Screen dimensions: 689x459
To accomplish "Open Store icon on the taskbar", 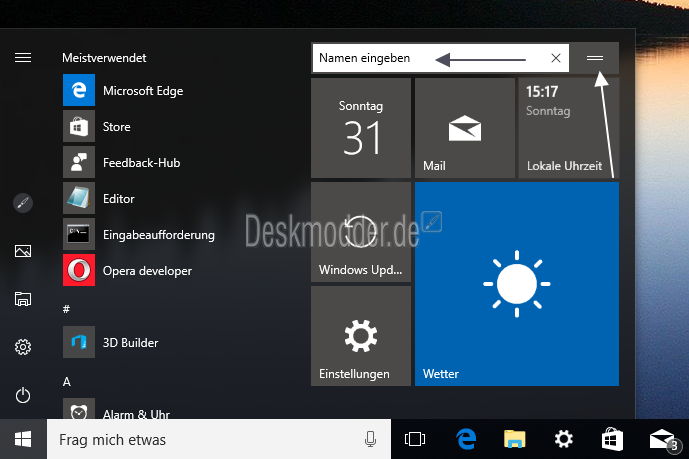I will pyautogui.click(x=613, y=439).
